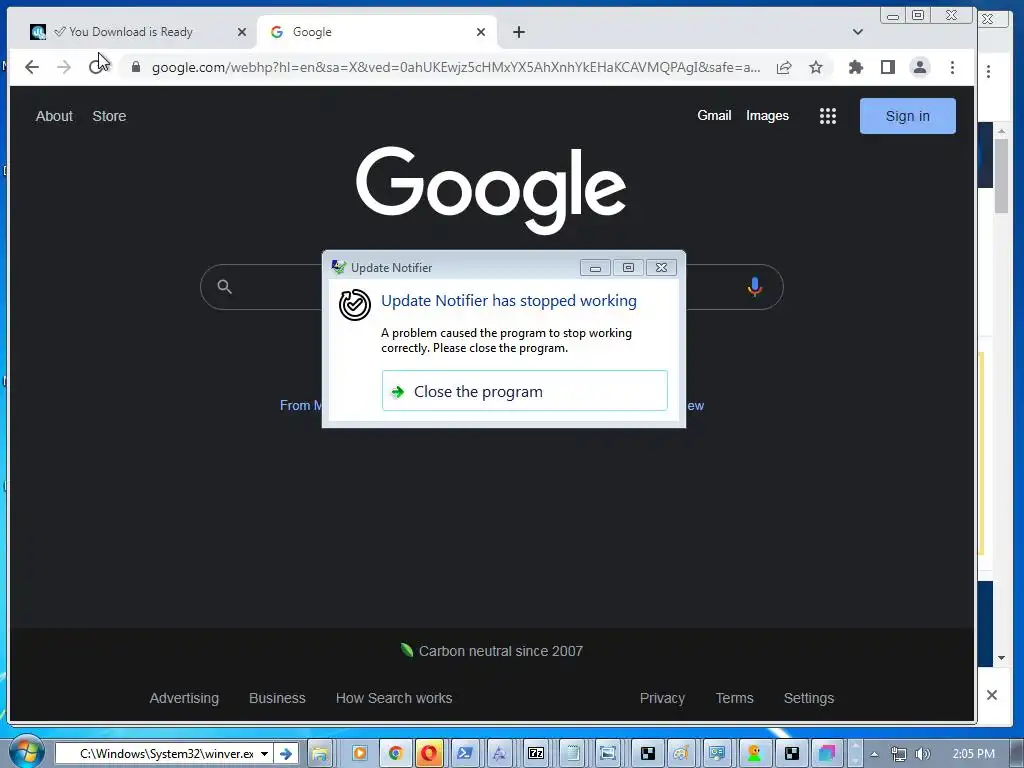Expand the taskbar address dropdown arrow

click(x=264, y=754)
